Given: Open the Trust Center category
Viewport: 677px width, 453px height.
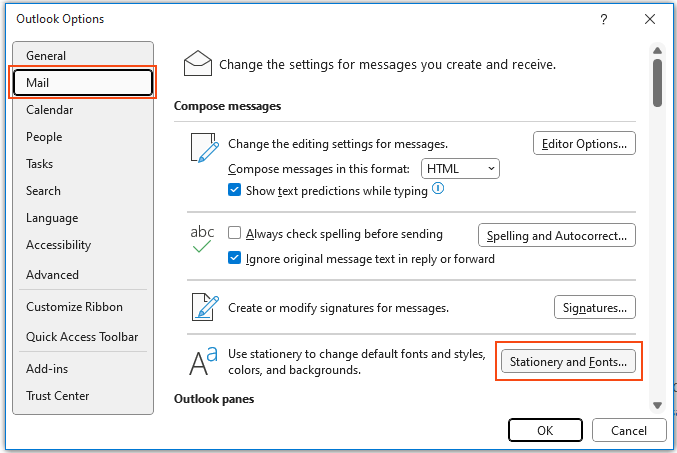Looking at the screenshot, I should (x=83, y=396).
